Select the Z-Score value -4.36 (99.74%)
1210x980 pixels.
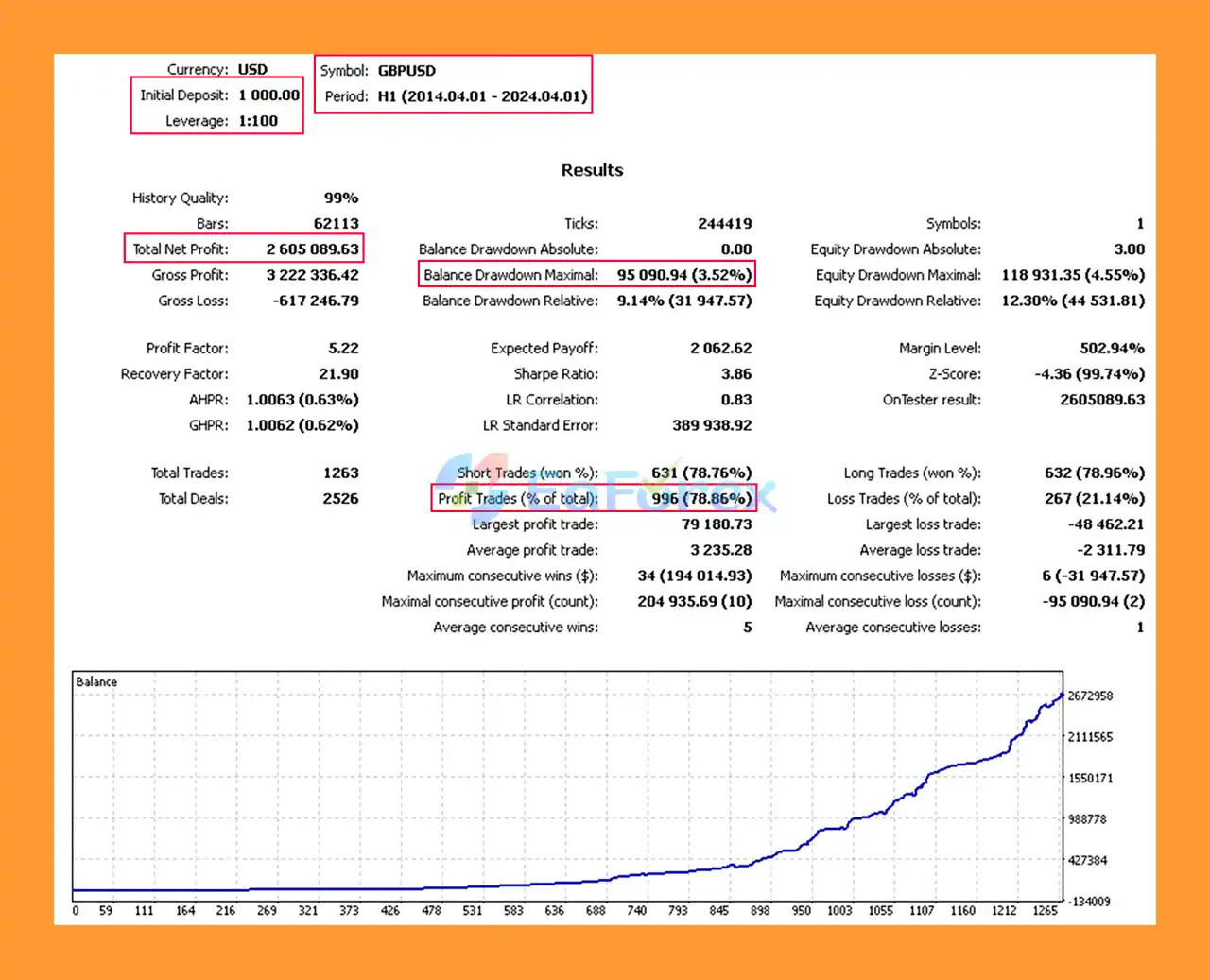[1089, 374]
